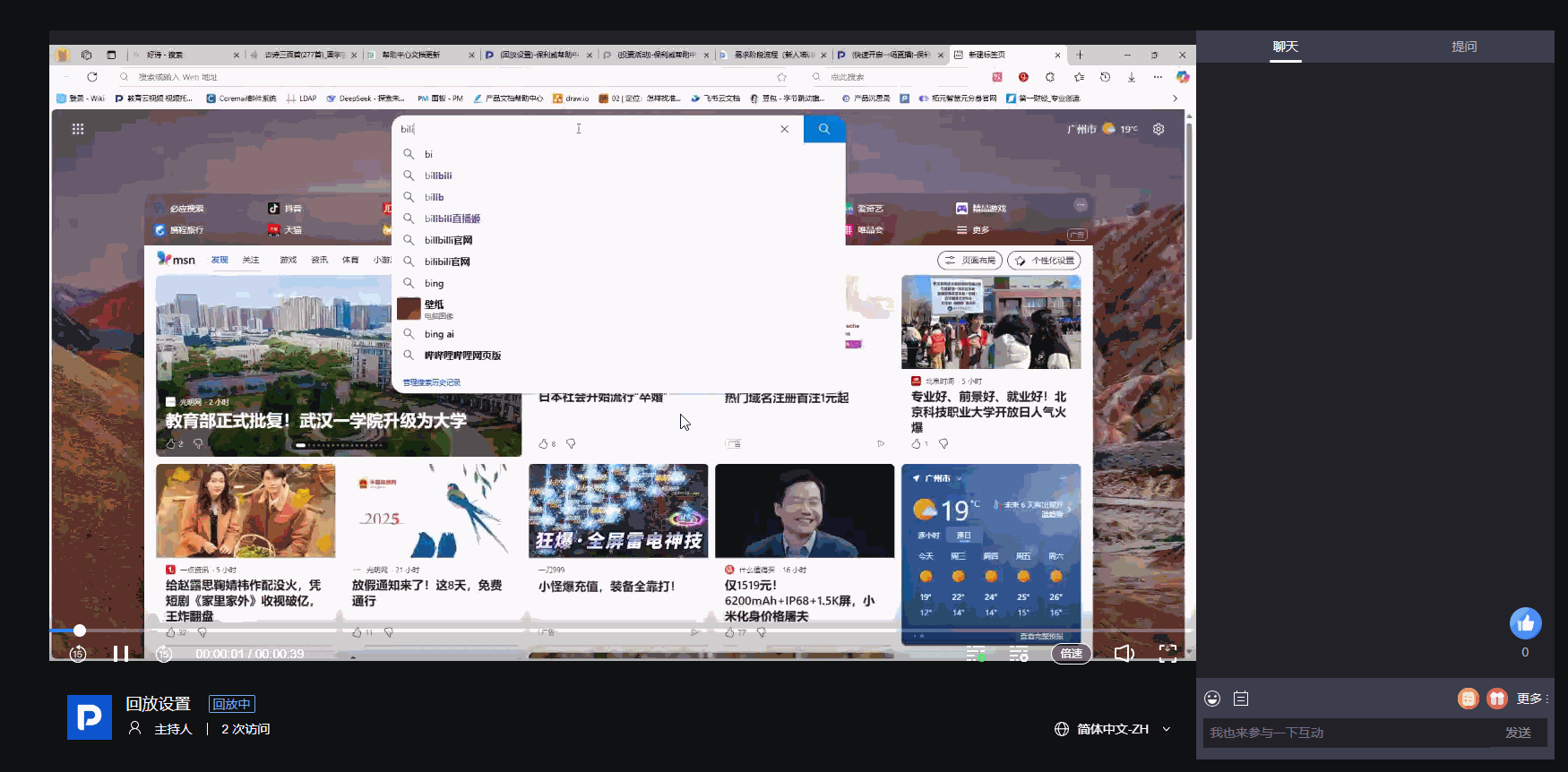Click 发送 to send the message
This screenshot has width=1568, height=772.
point(1518,733)
